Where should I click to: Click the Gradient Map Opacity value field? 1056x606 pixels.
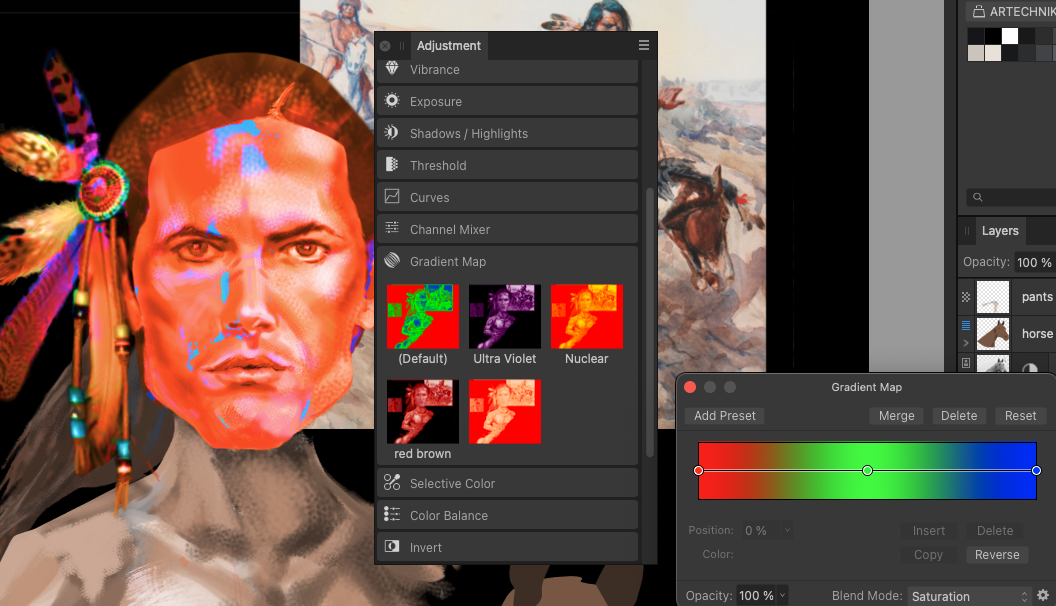click(x=756, y=595)
